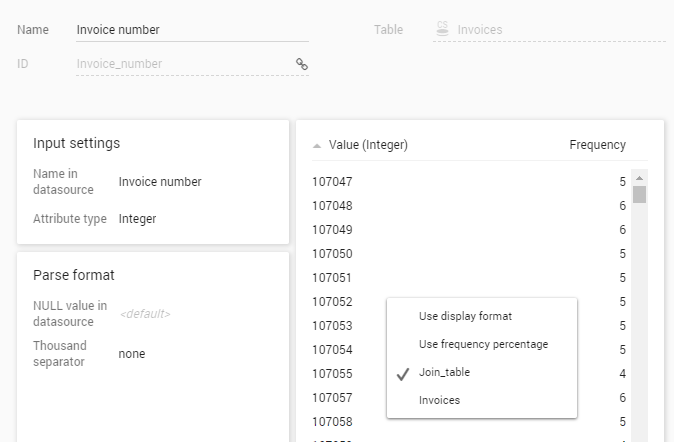Select the 107050 value row

click(332, 254)
